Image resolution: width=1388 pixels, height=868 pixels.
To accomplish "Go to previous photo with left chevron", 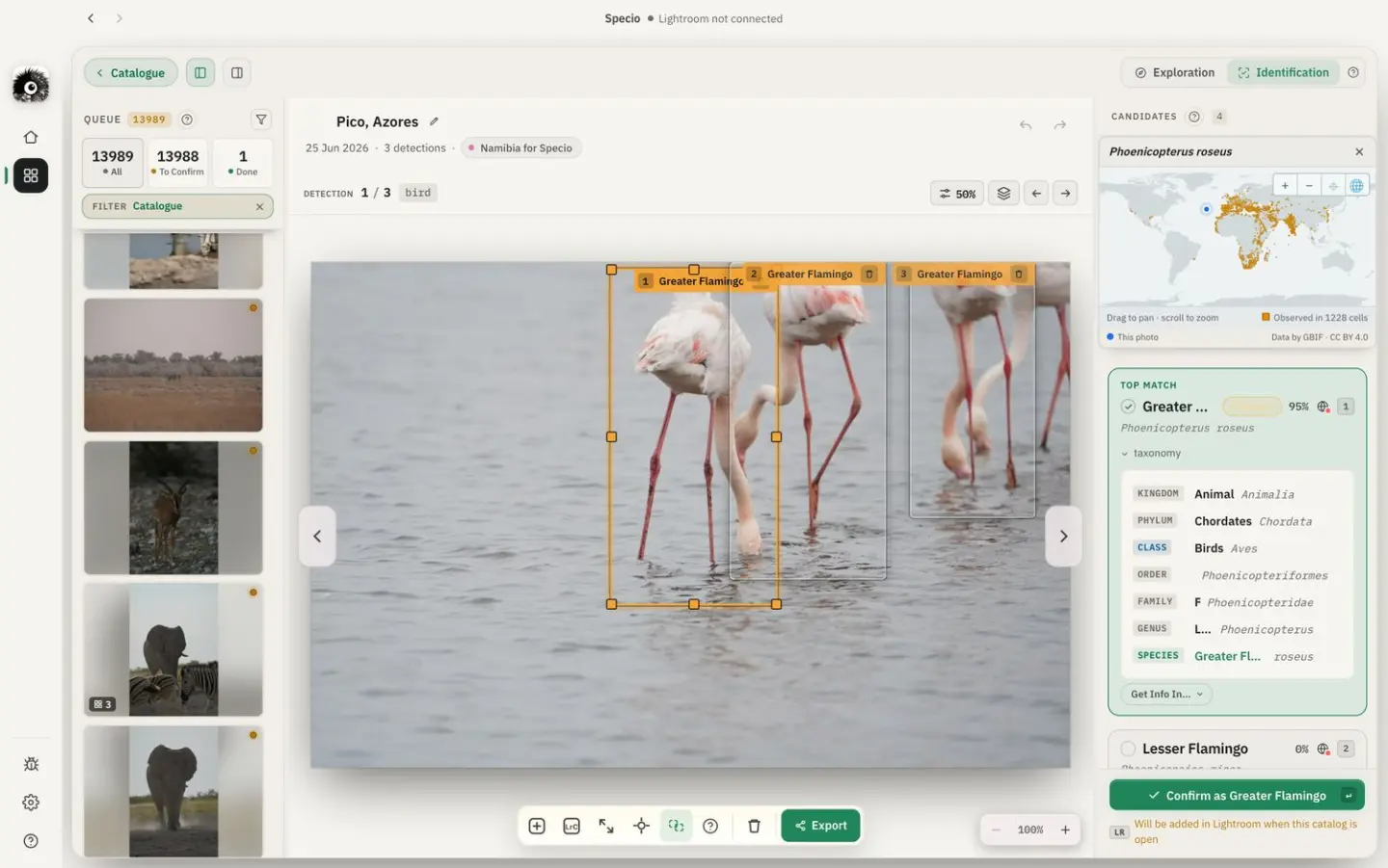I will (x=317, y=537).
